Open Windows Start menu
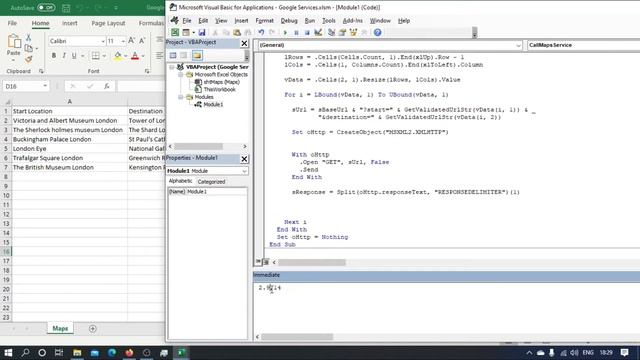The height and width of the screenshot is (360, 640). [8, 352]
